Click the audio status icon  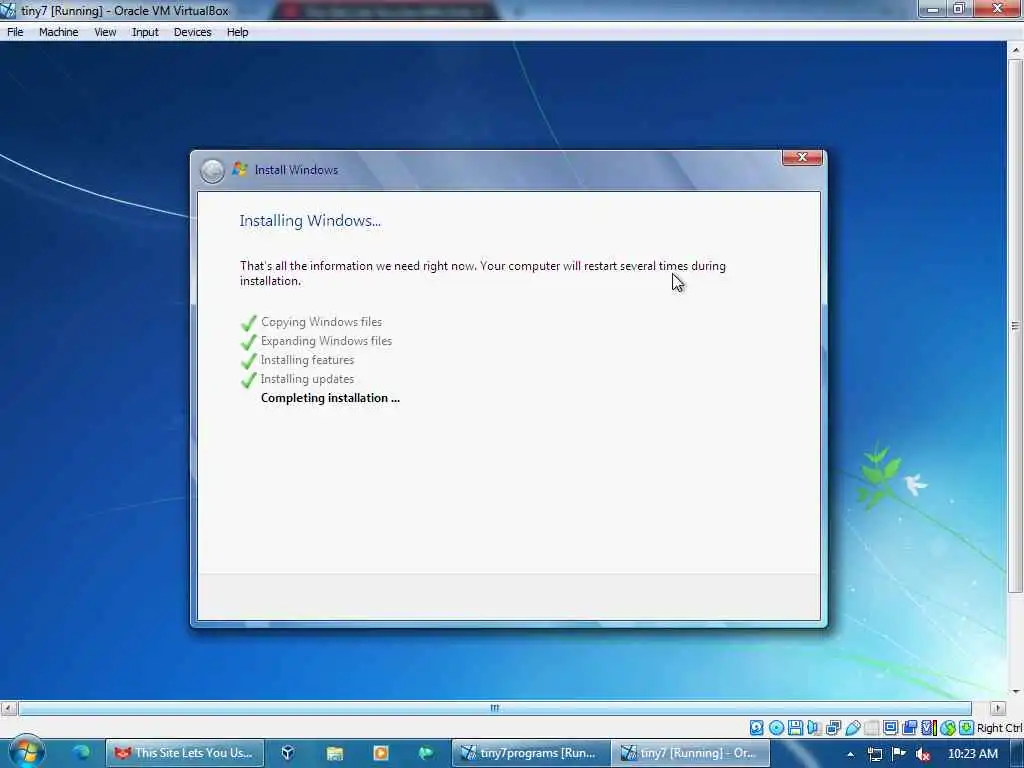click(x=814, y=728)
